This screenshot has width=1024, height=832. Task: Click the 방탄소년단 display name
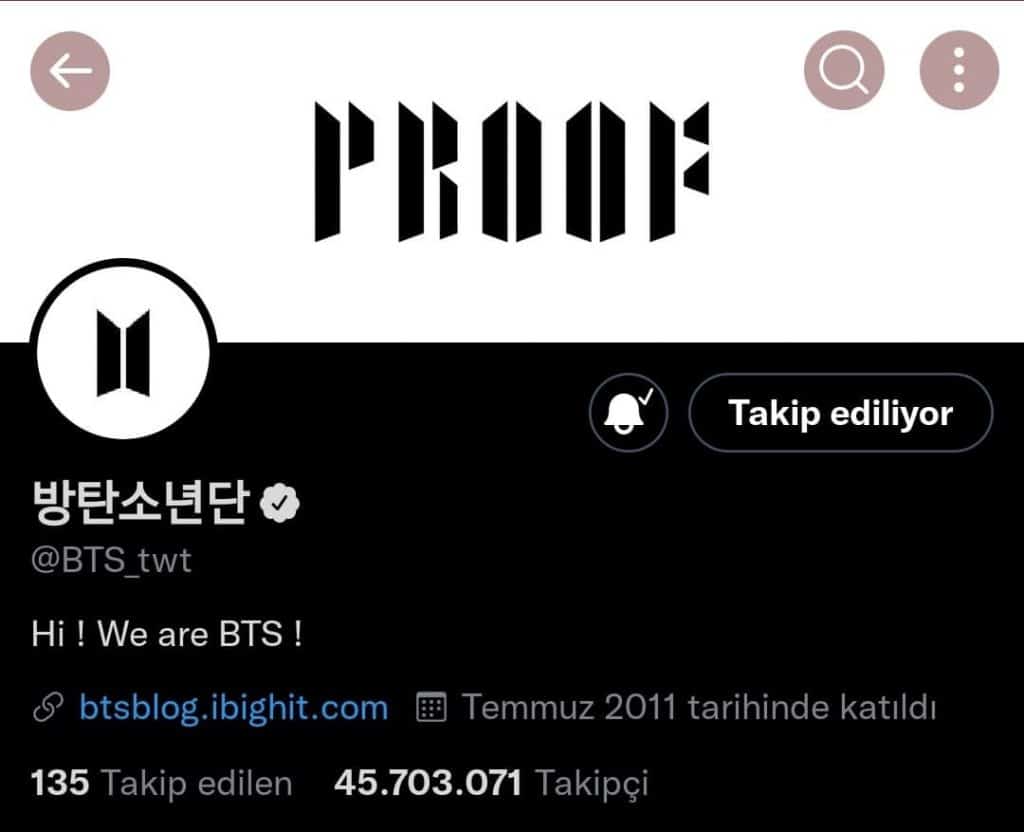[x=140, y=502]
